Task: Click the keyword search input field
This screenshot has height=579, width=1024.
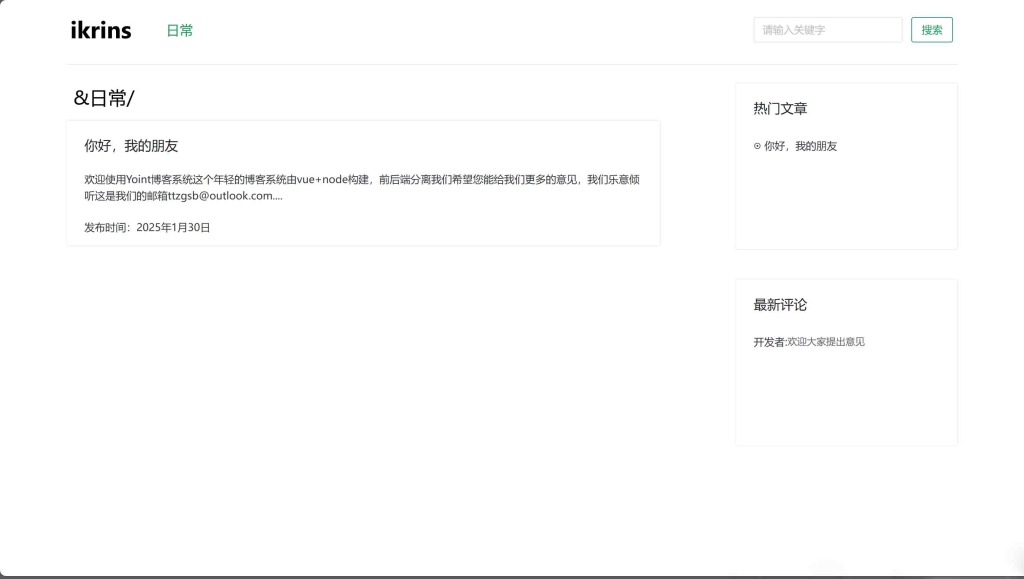Action: (827, 30)
